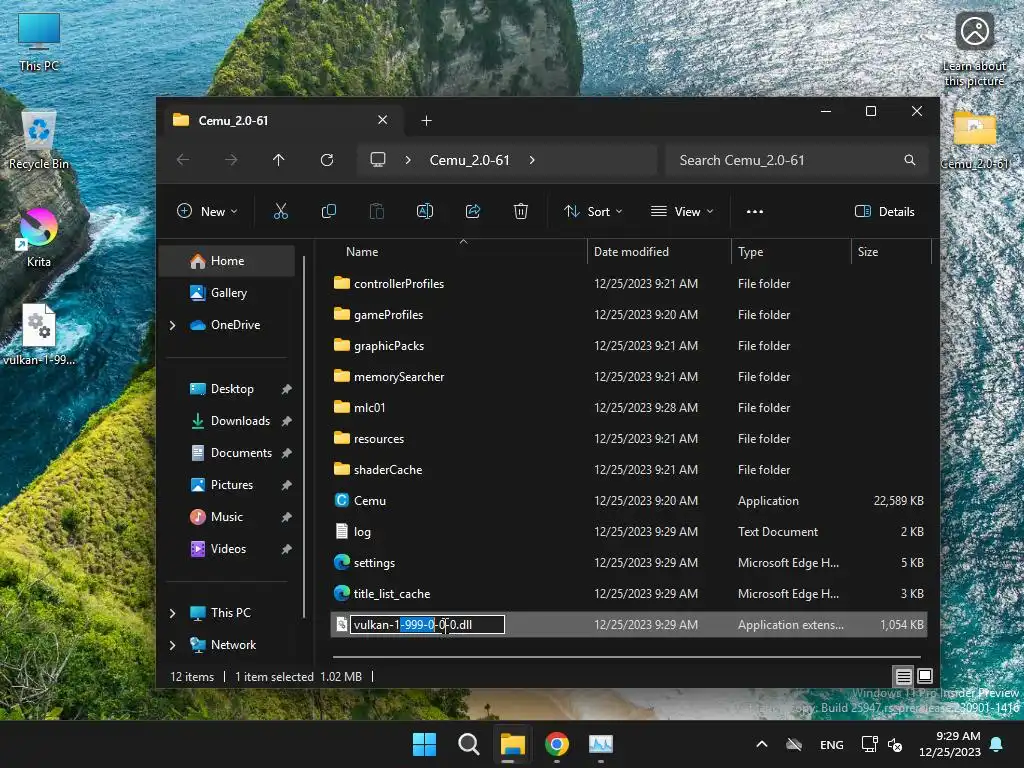Screen dimensions: 1024x768
Task: Click the Share icon in toolbar
Action: click(473, 211)
